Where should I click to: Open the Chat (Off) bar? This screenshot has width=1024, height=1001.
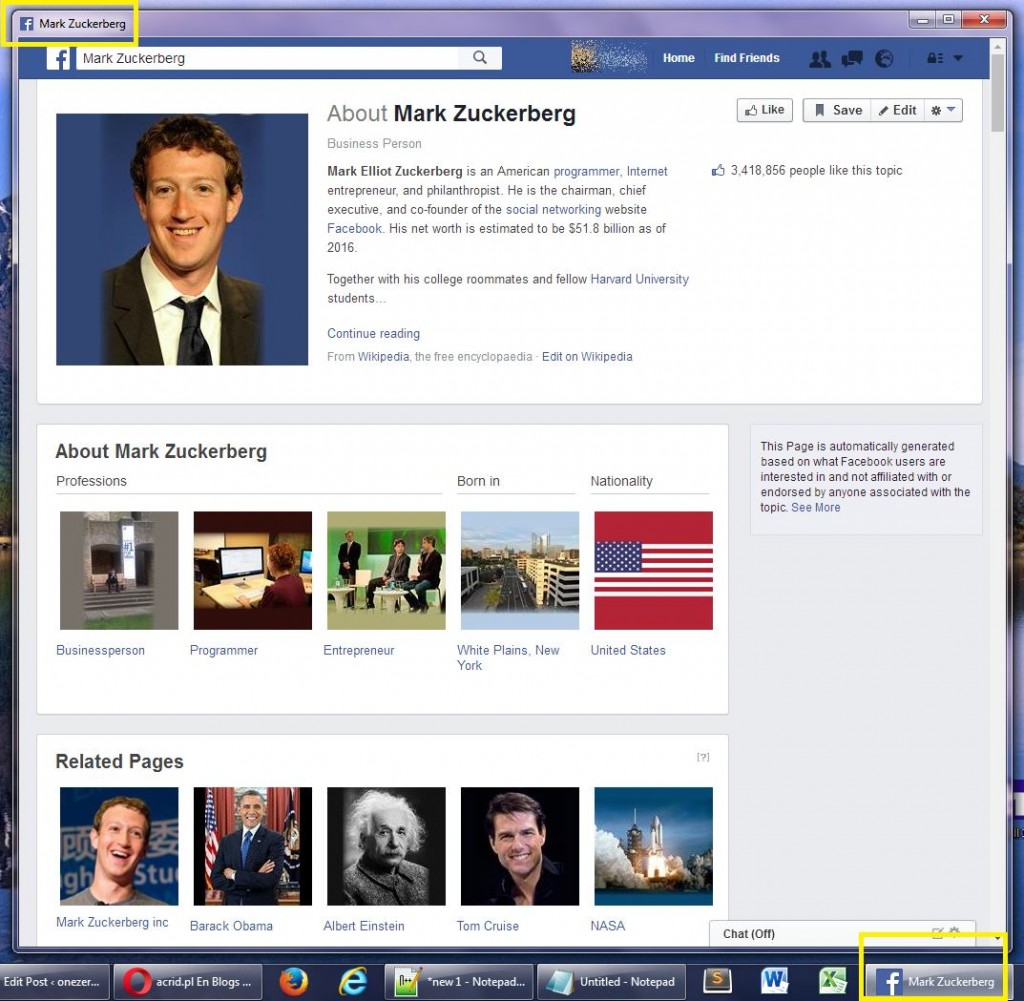pyautogui.click(x=842, y=934)
